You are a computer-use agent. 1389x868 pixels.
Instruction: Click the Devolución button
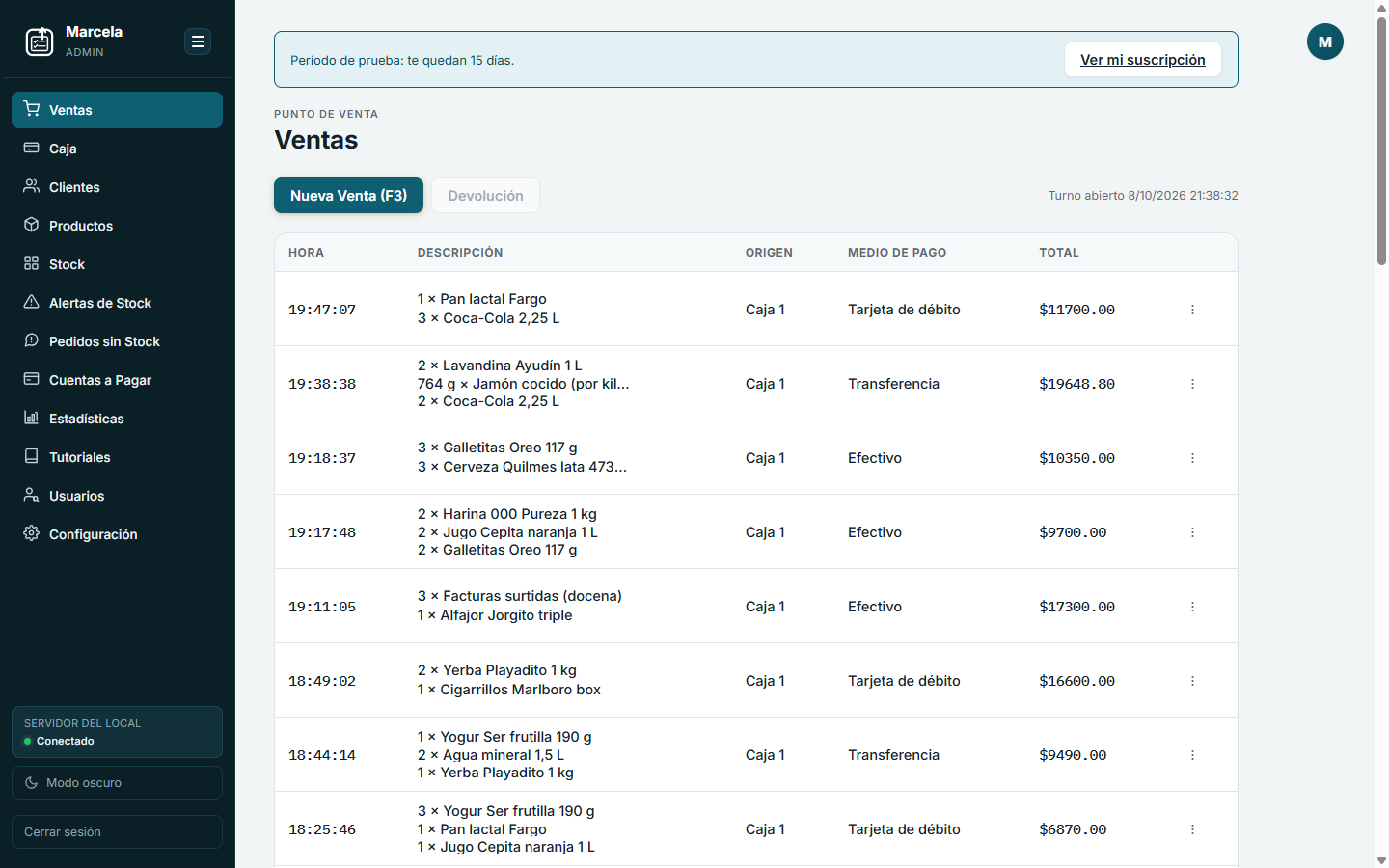coord(485,196)
